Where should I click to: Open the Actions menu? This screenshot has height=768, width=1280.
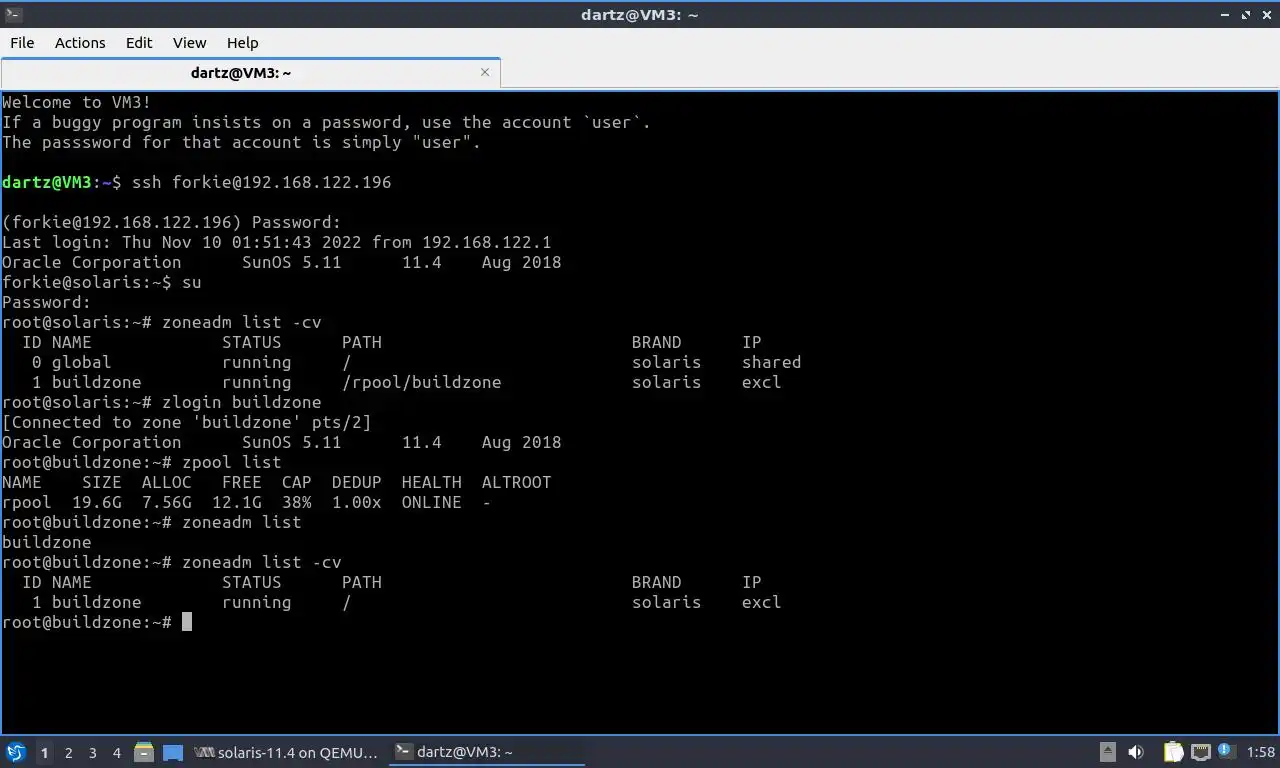(x=80, y=42)
